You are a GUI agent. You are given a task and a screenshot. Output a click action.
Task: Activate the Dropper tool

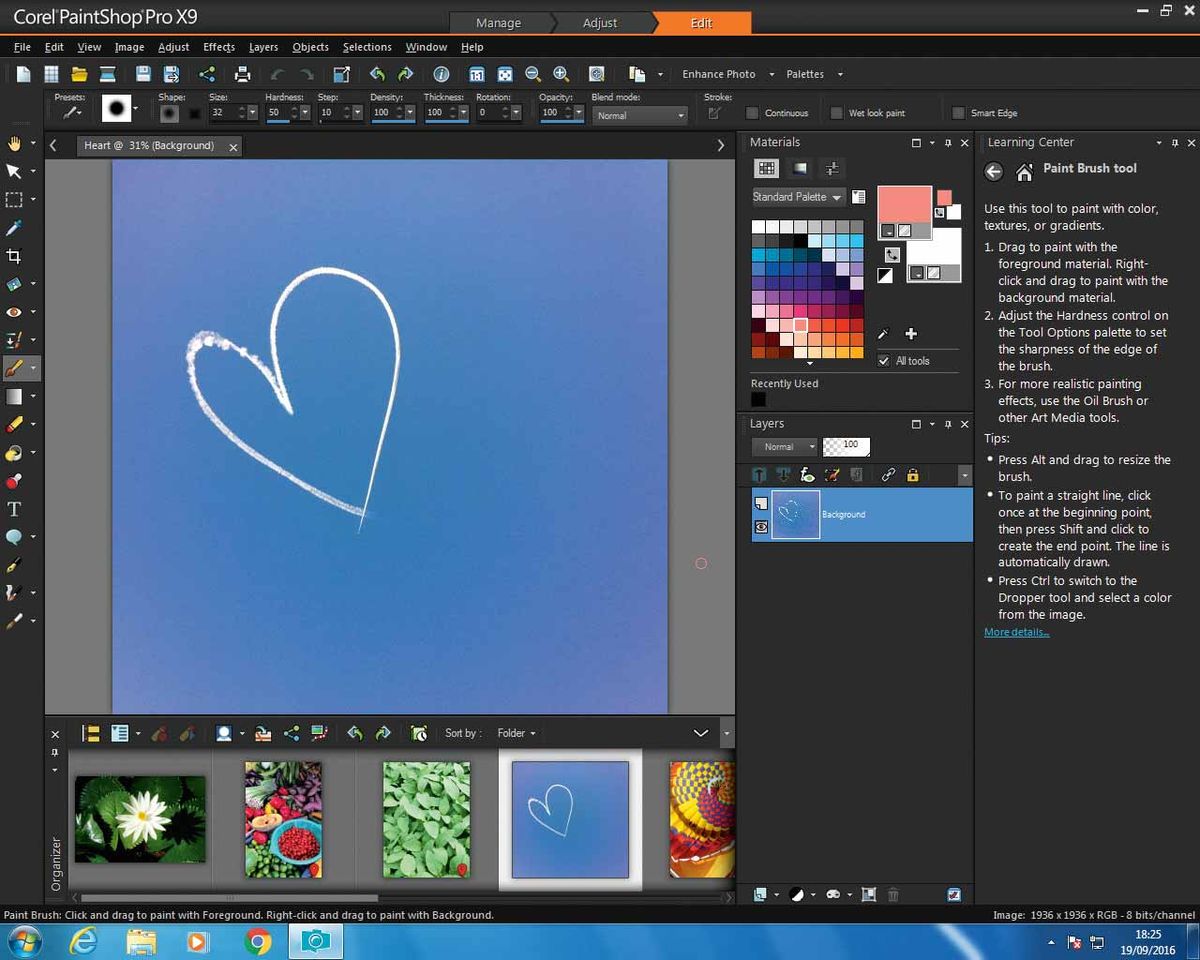[15, 227]
